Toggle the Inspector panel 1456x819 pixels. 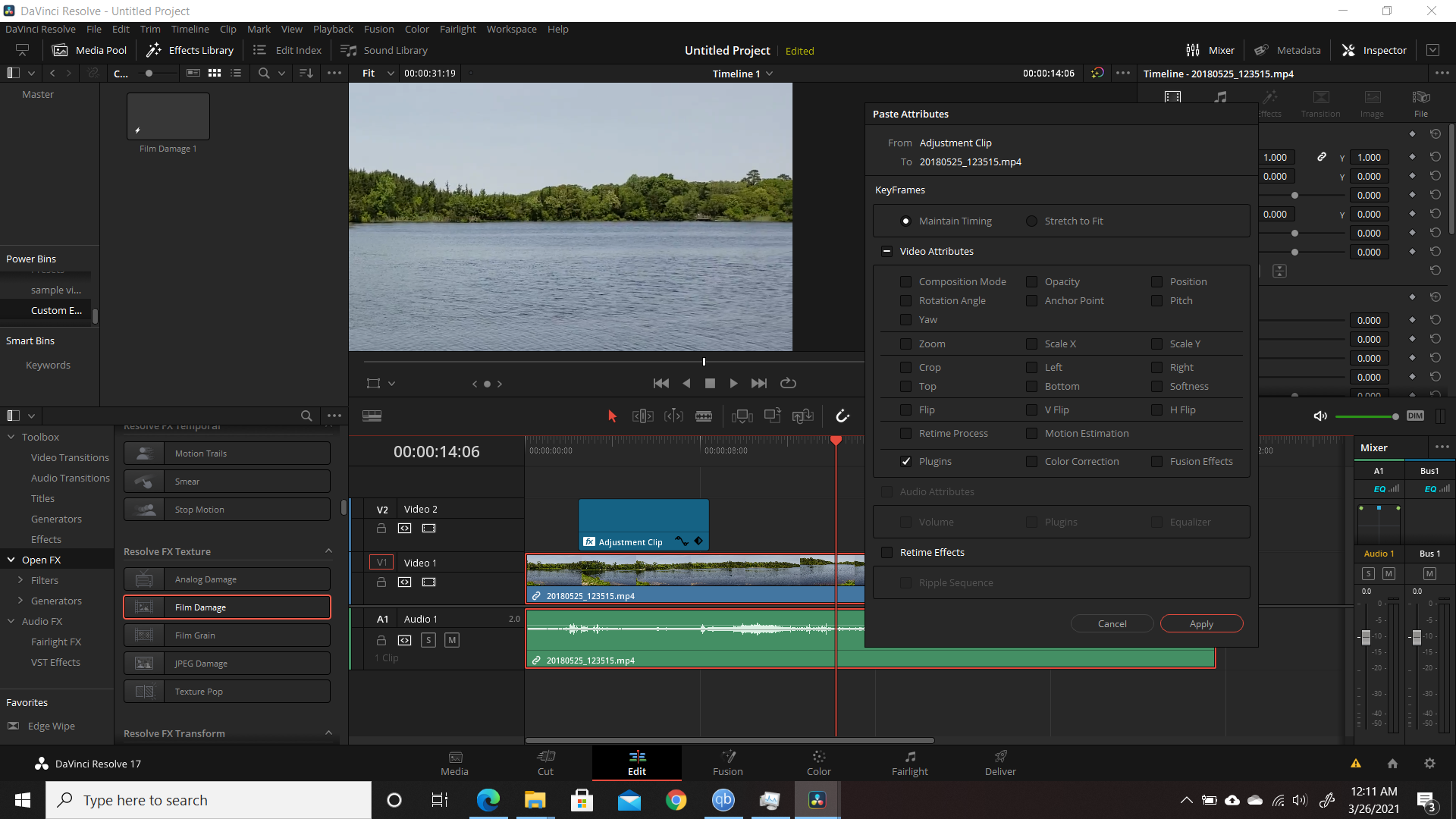1374,50
